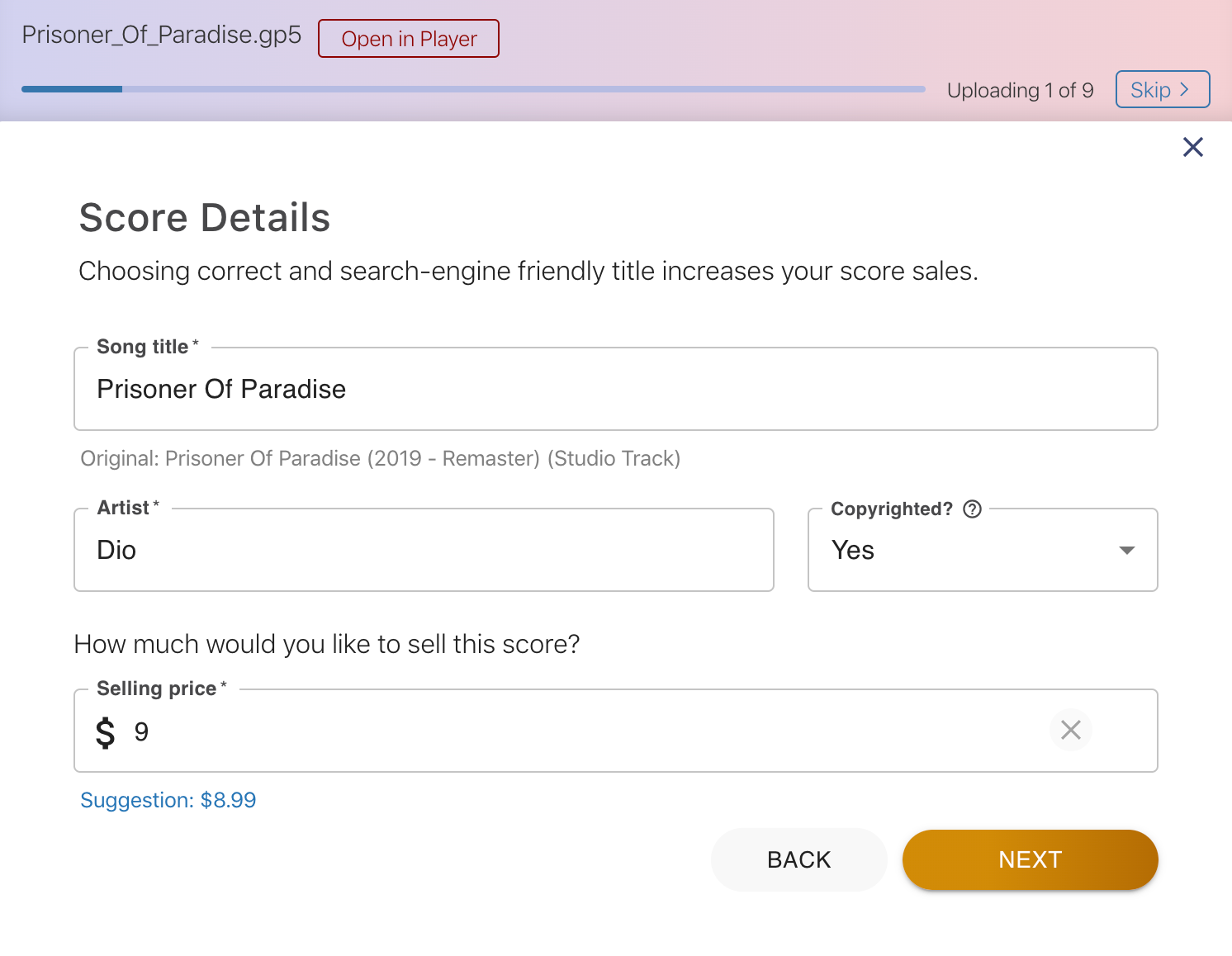
Task: Go back with the BACK button
Action: (x=798, y=859)
